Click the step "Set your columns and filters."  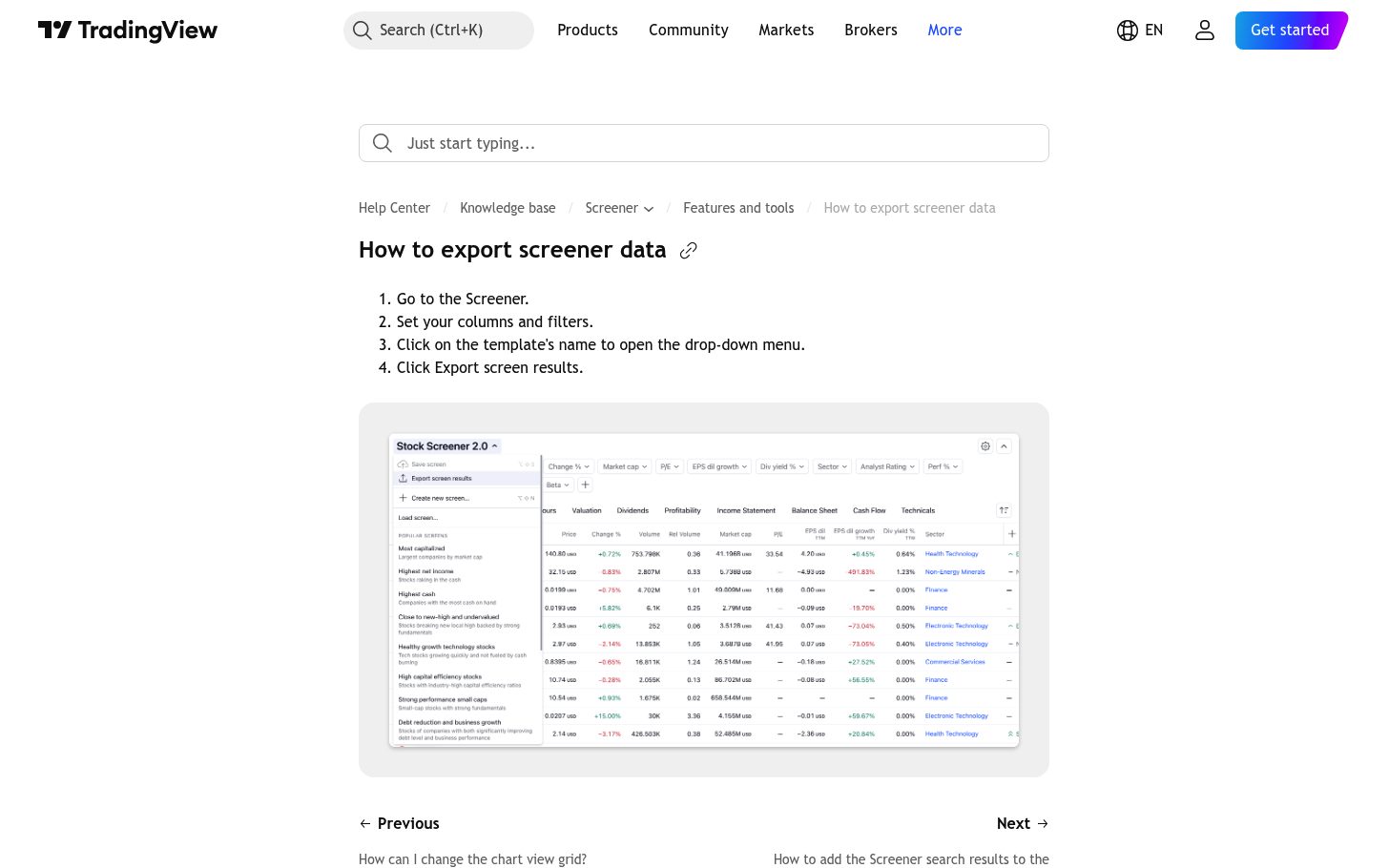495,321
